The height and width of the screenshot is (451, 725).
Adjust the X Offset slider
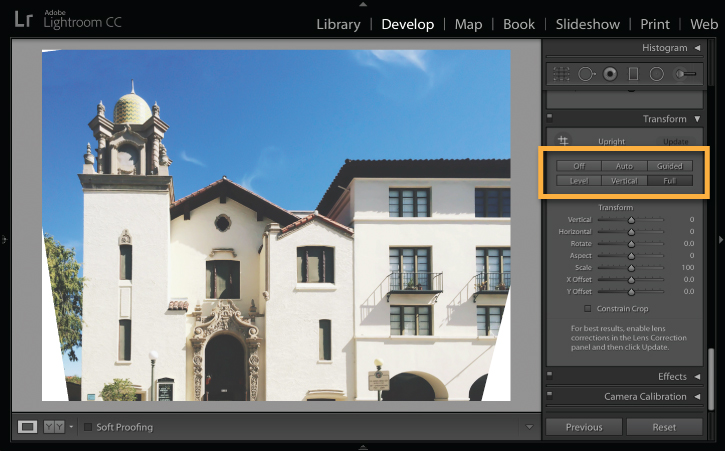(x=631, y=280)
